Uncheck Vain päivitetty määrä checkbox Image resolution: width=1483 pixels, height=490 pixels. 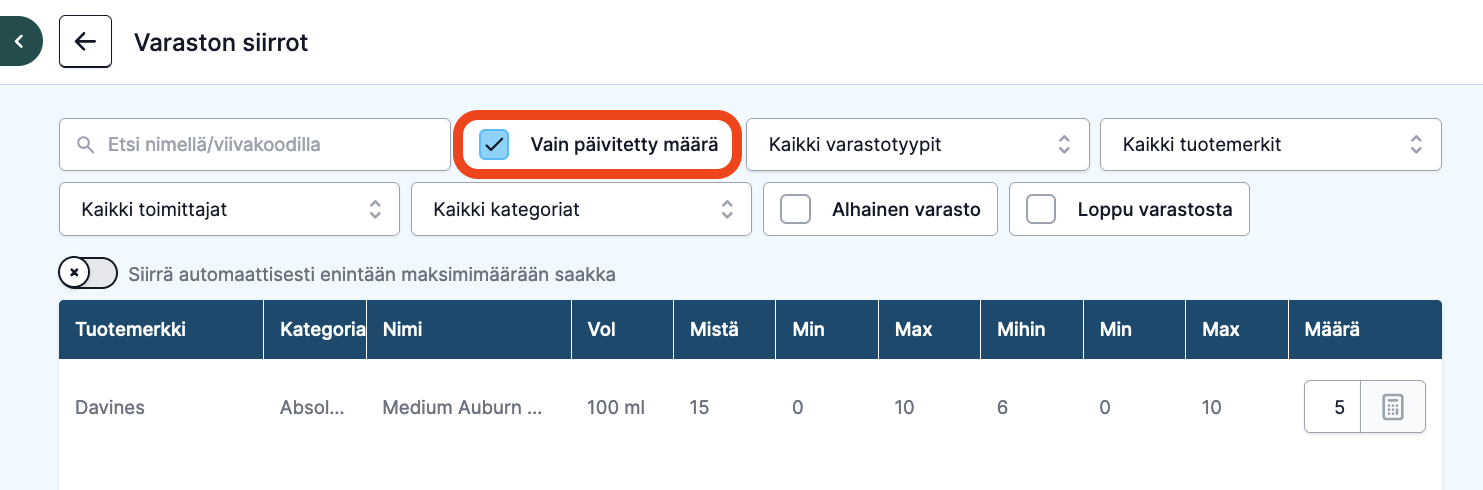(494, 145)
